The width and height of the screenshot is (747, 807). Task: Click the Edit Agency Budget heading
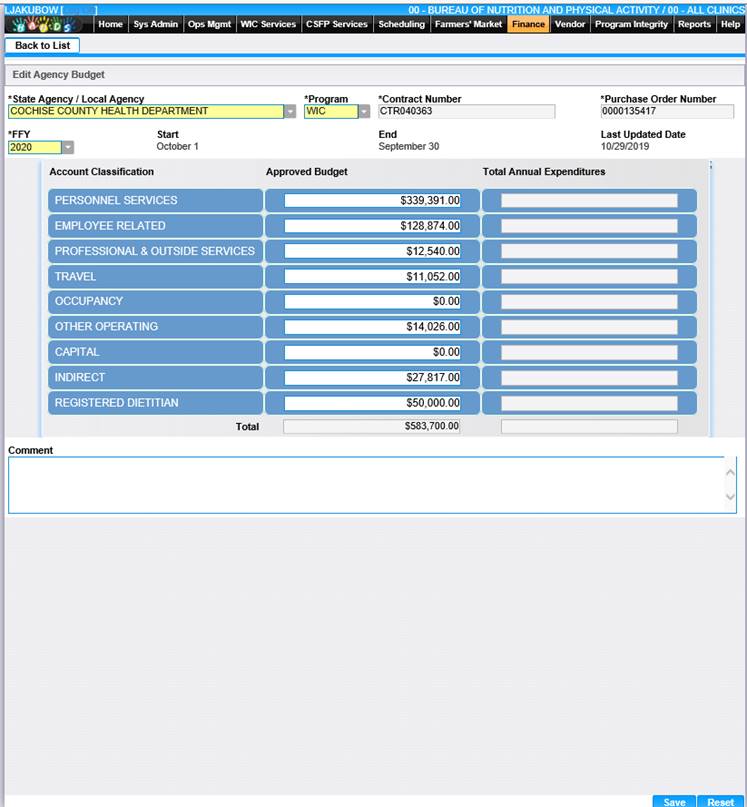(58, 75)
